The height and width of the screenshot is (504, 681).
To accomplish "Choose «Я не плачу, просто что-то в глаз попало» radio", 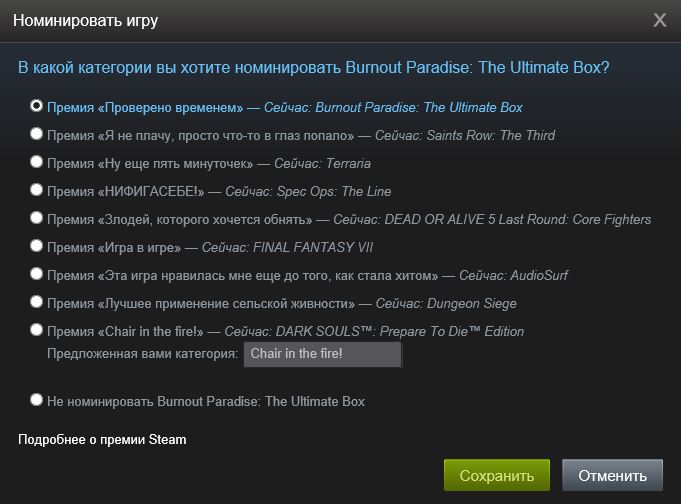I will [37, 133].
